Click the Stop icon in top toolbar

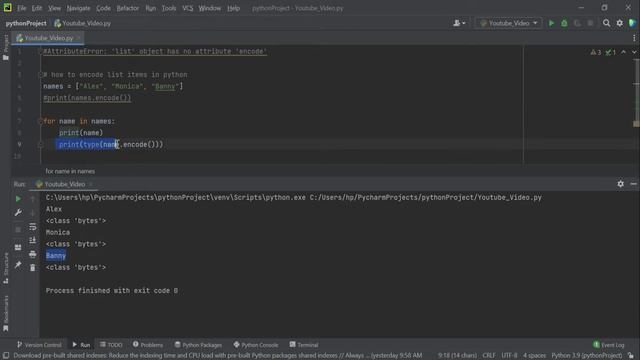coord(590,23)
